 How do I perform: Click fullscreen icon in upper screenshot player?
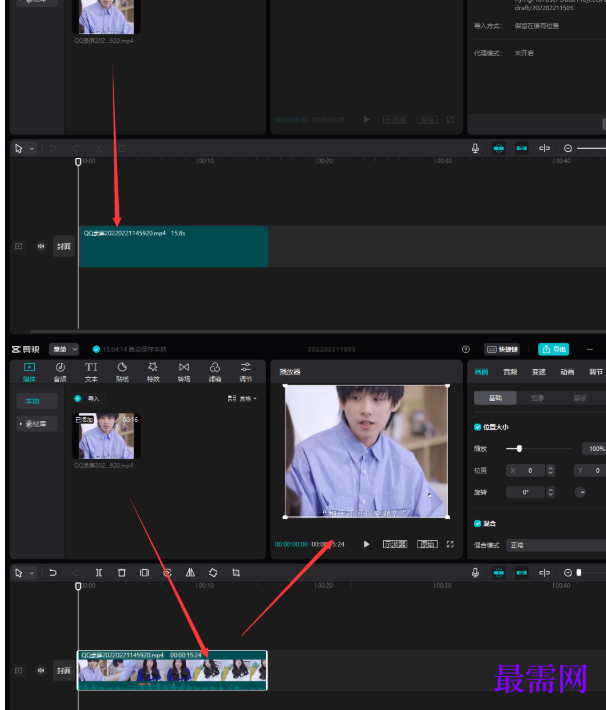click(450, 120)
